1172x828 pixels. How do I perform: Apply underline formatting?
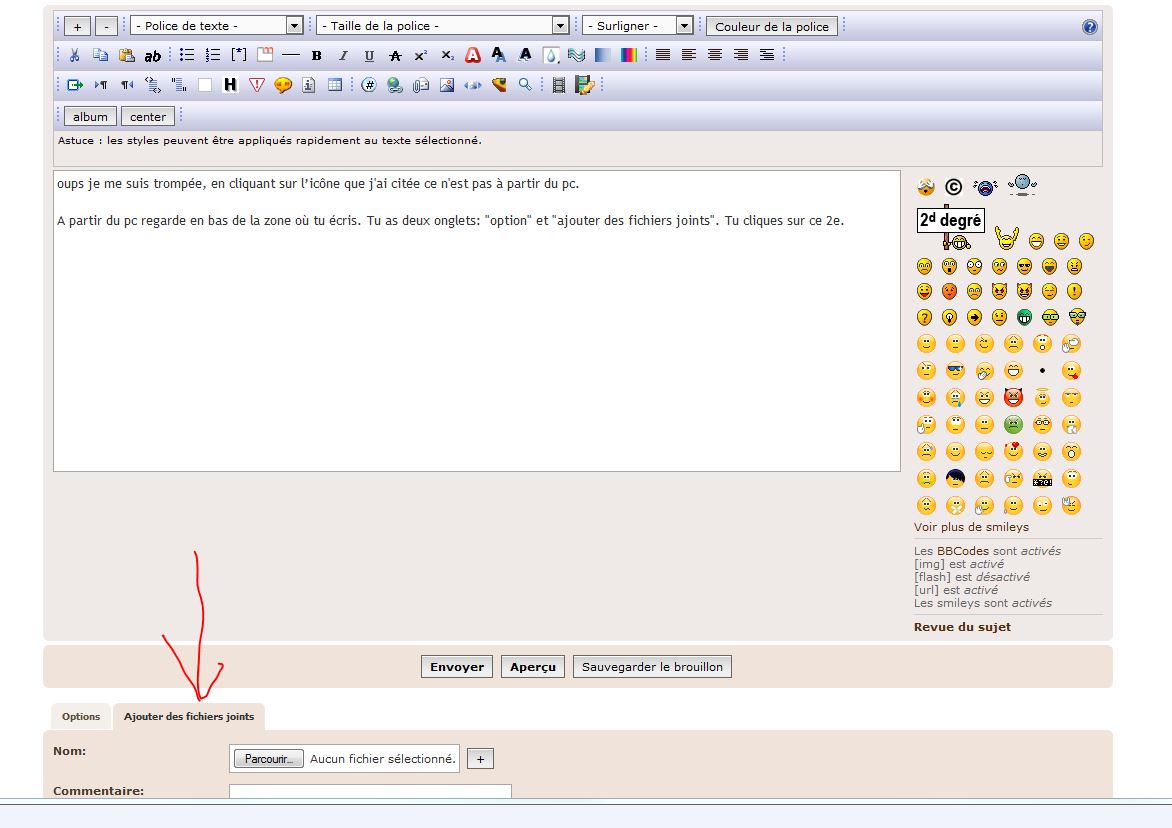(369, 55)
